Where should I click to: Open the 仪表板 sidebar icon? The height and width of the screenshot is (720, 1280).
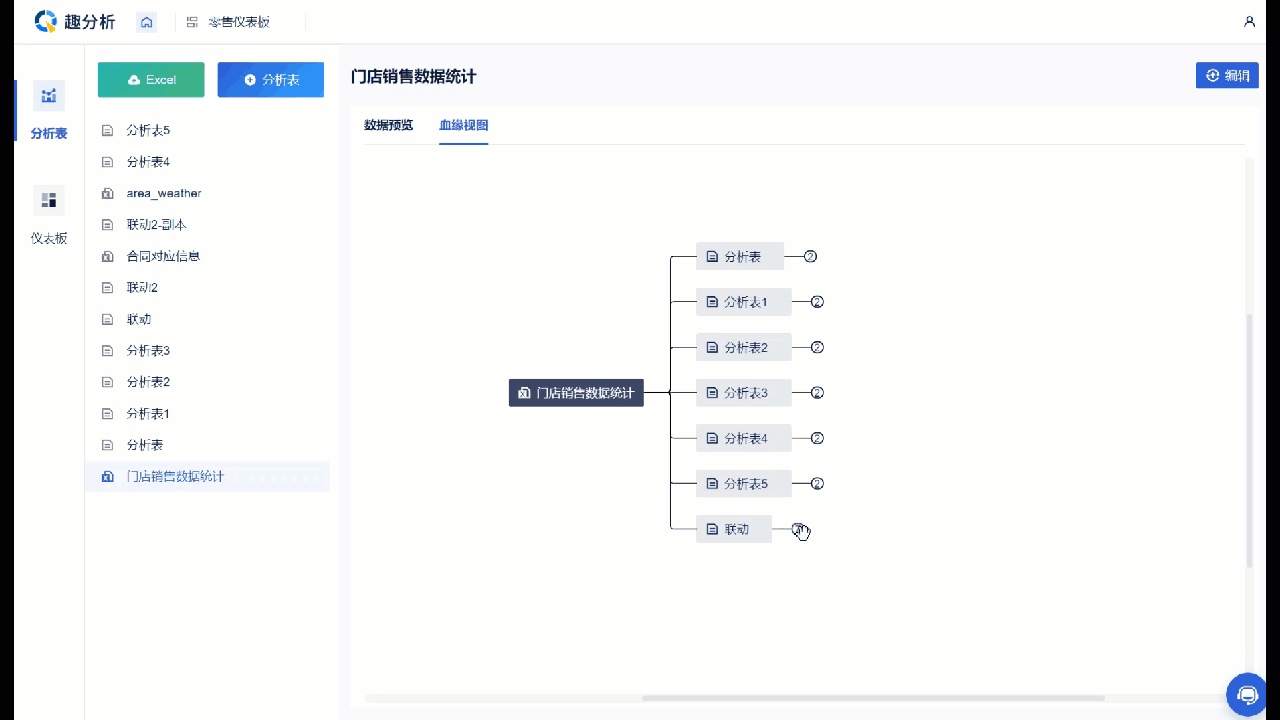(48, 200)
